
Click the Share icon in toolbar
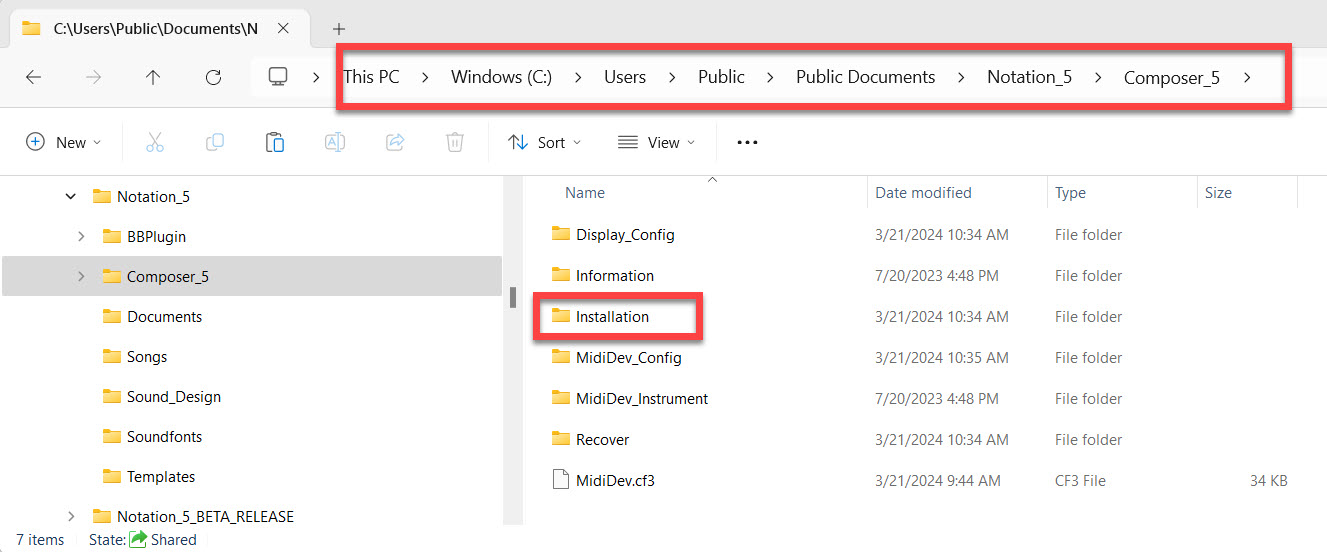pos(395,142)
